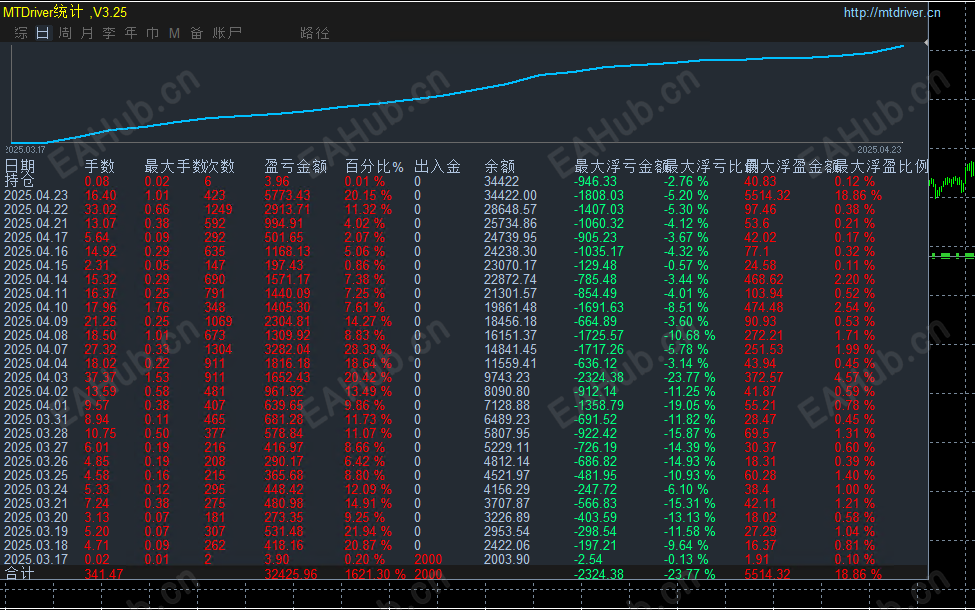Click the 次数 column header
Screen dimensions: 975x610
point(219,166)
